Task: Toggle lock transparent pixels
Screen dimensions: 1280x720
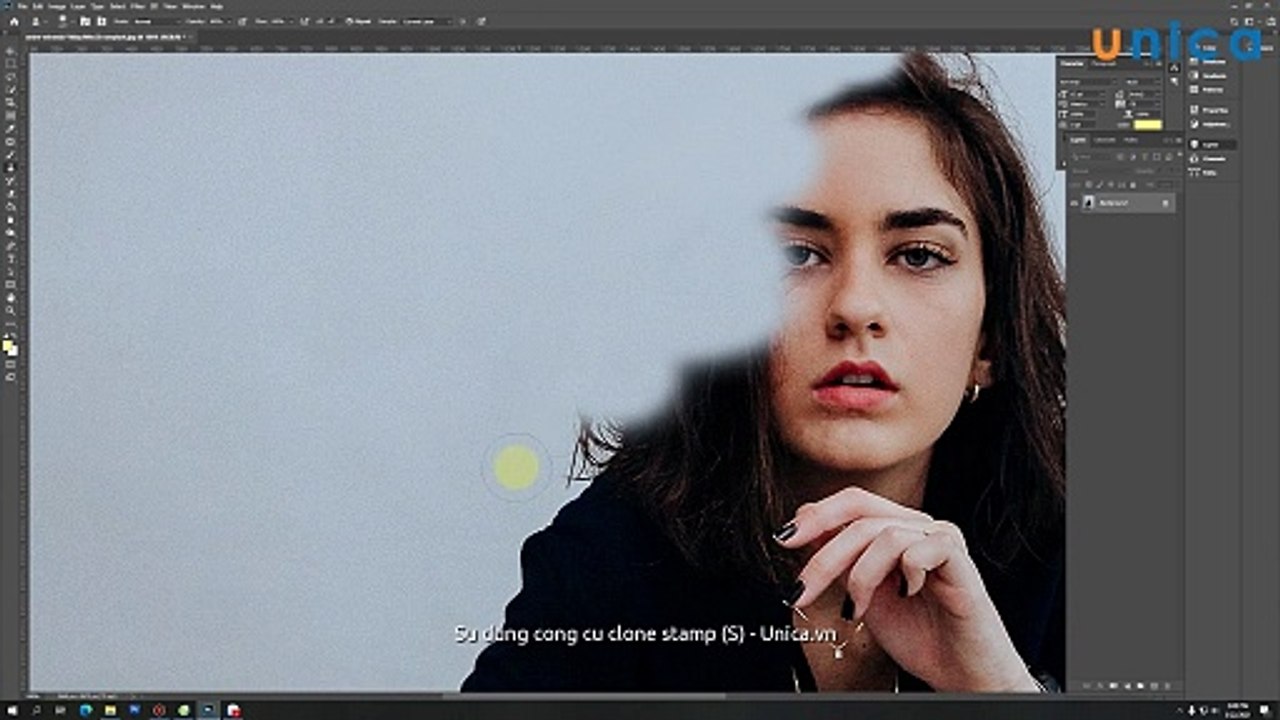Action: click(x=1089, y=184)
